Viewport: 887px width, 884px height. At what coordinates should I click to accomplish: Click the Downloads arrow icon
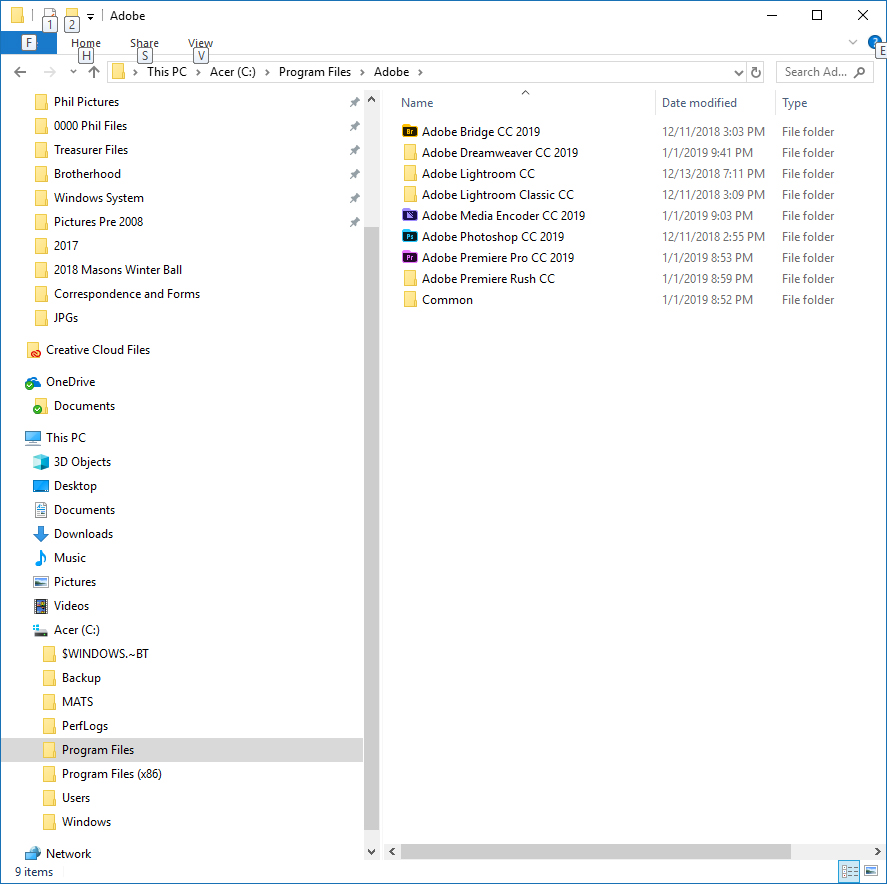[x=41, y=534]
